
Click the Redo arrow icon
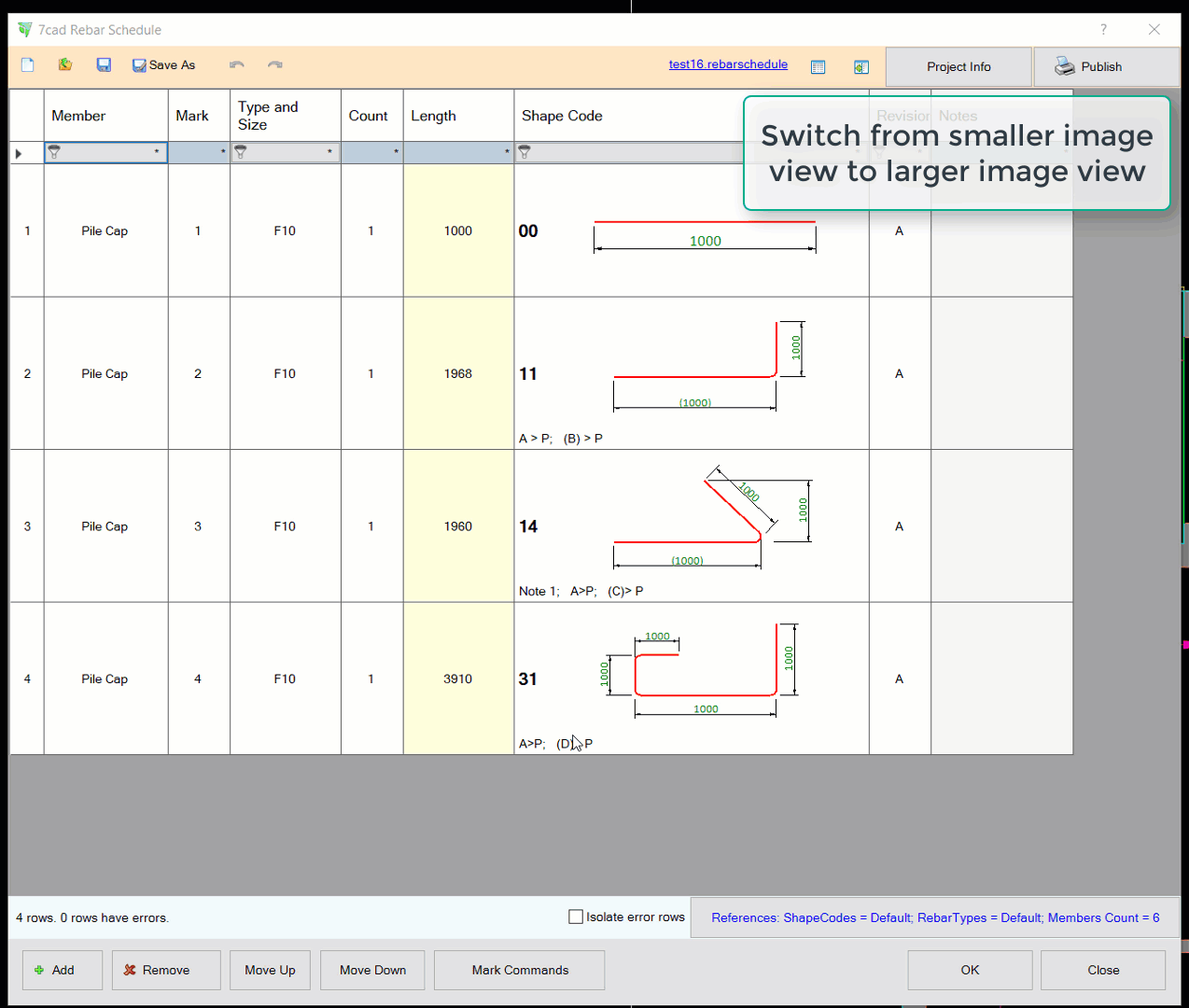tap(275, 65)
